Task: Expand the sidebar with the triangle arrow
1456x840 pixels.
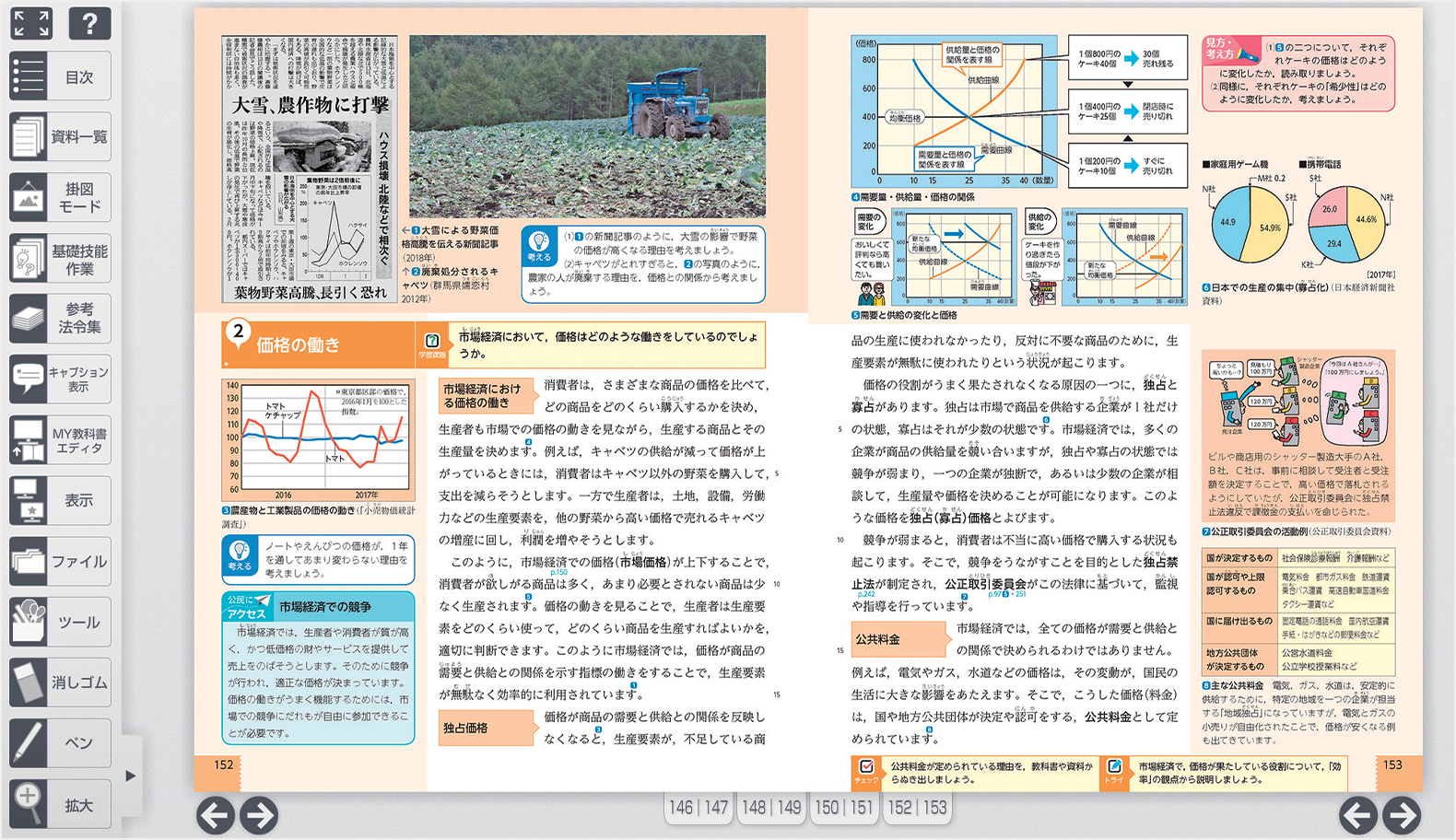Action: pyautogui.click(x=131, y=776)
